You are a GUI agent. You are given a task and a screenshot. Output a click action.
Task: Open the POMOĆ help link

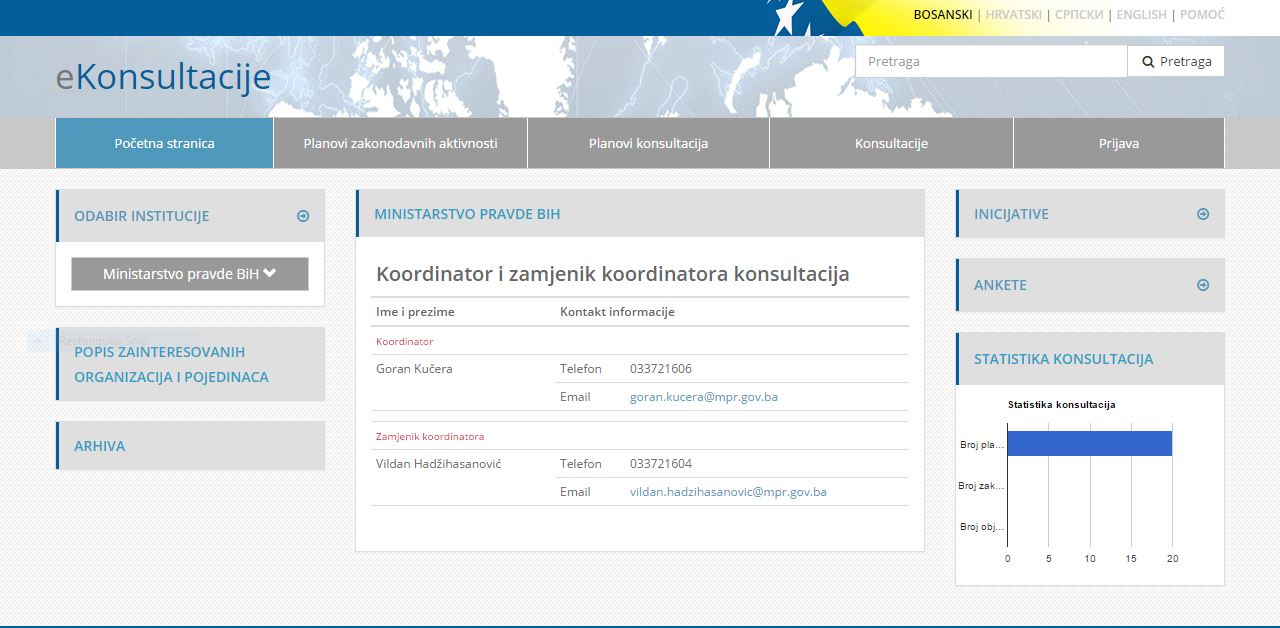1202,15
